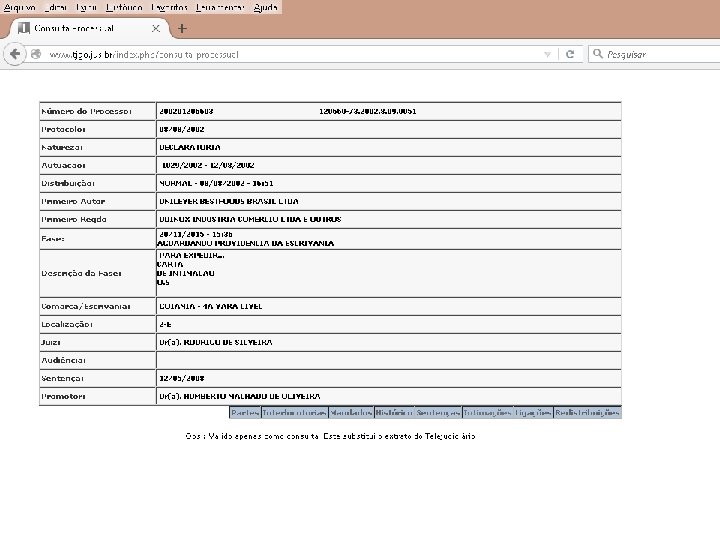Click the Comarca/Escrivania label

pyautogui.click(x=86, y=306)
